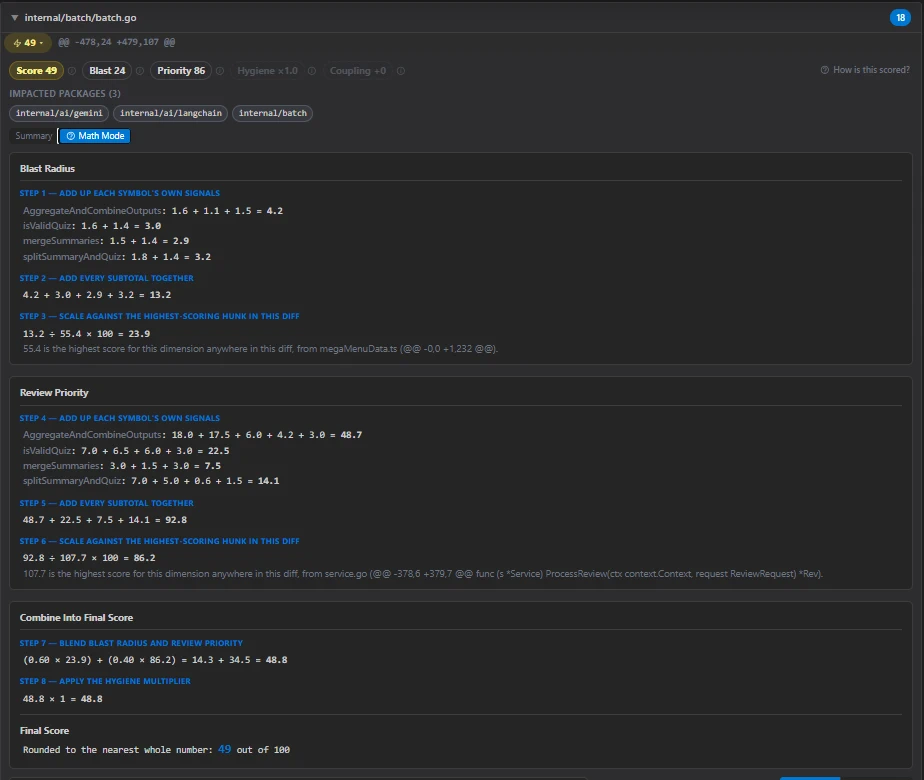Screen dimensions: 924x780
Task: Click AggregateAndCombineOutputs row totaling 4.2
Action: [x=153, y=211]
